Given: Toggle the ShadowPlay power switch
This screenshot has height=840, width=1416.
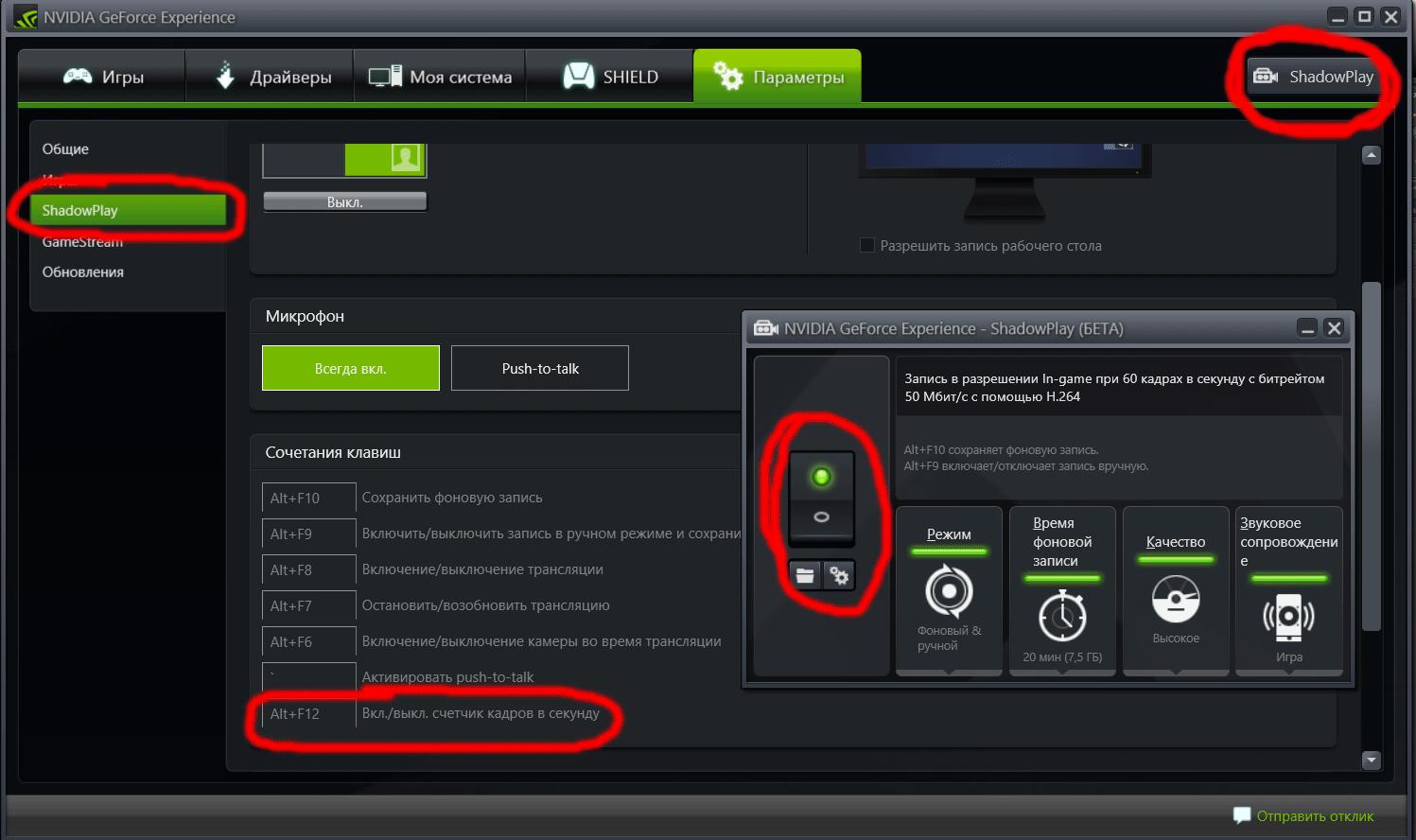Looking at the screenshot, I should coord(821,498).
